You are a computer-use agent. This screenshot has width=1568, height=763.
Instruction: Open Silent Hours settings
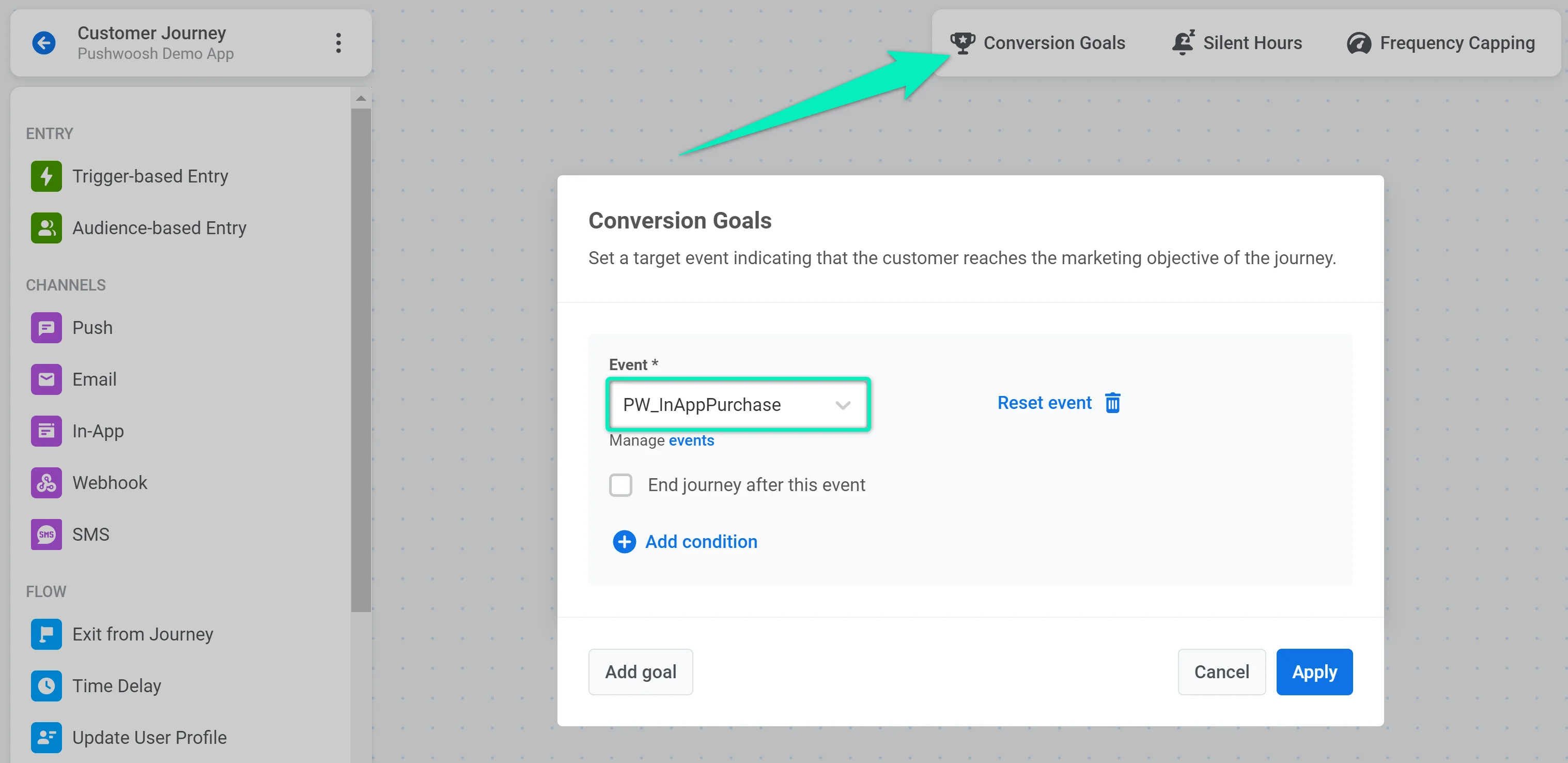(1236, 42)
